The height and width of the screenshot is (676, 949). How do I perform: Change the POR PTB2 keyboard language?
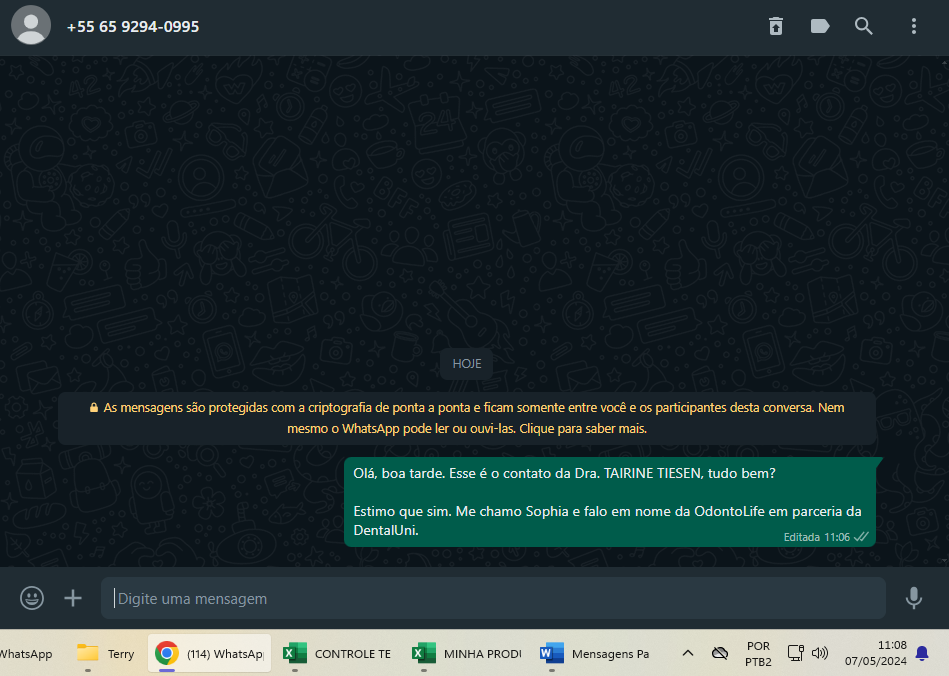(x=758, y=654)
